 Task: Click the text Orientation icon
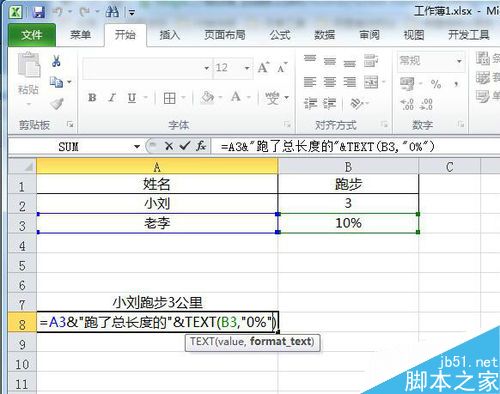tap(357, 103)
